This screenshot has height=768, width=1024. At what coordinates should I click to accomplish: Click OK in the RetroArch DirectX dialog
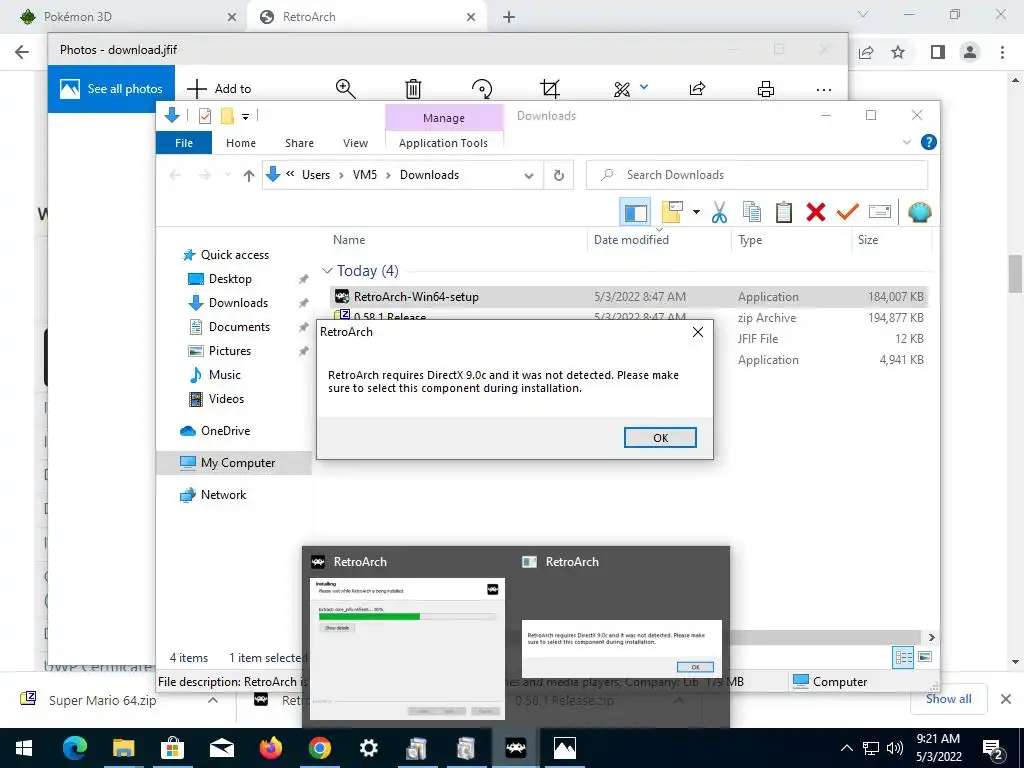click(x=660, y=438)
